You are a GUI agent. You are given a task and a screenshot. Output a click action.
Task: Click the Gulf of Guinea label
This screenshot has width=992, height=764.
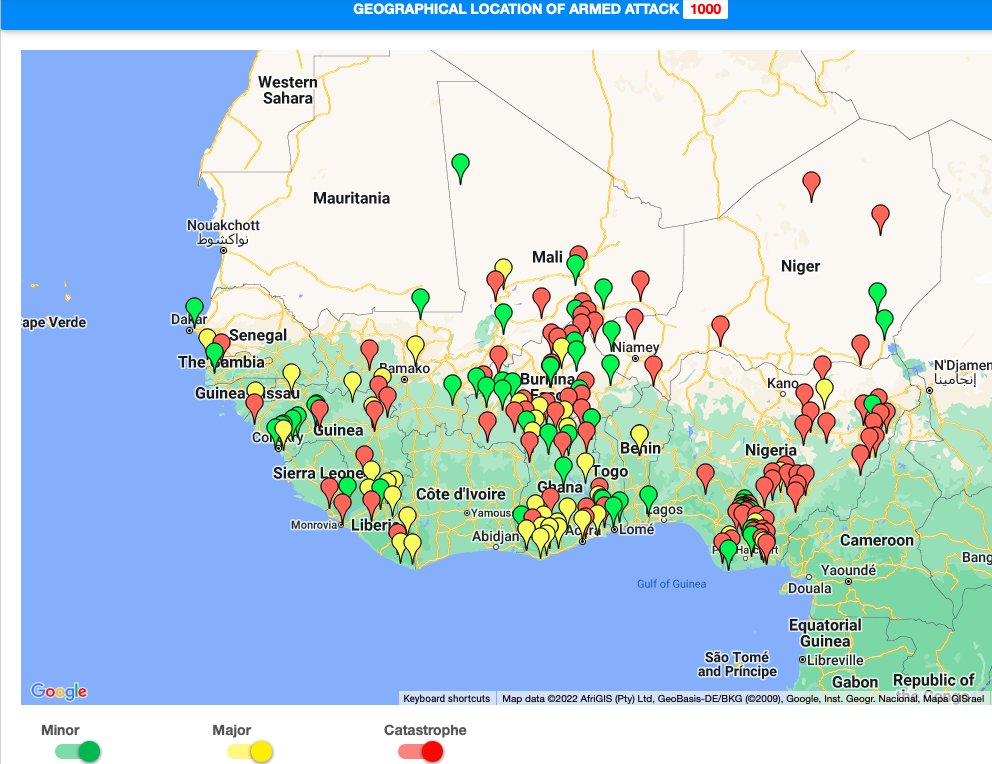[x=671, y=584]
